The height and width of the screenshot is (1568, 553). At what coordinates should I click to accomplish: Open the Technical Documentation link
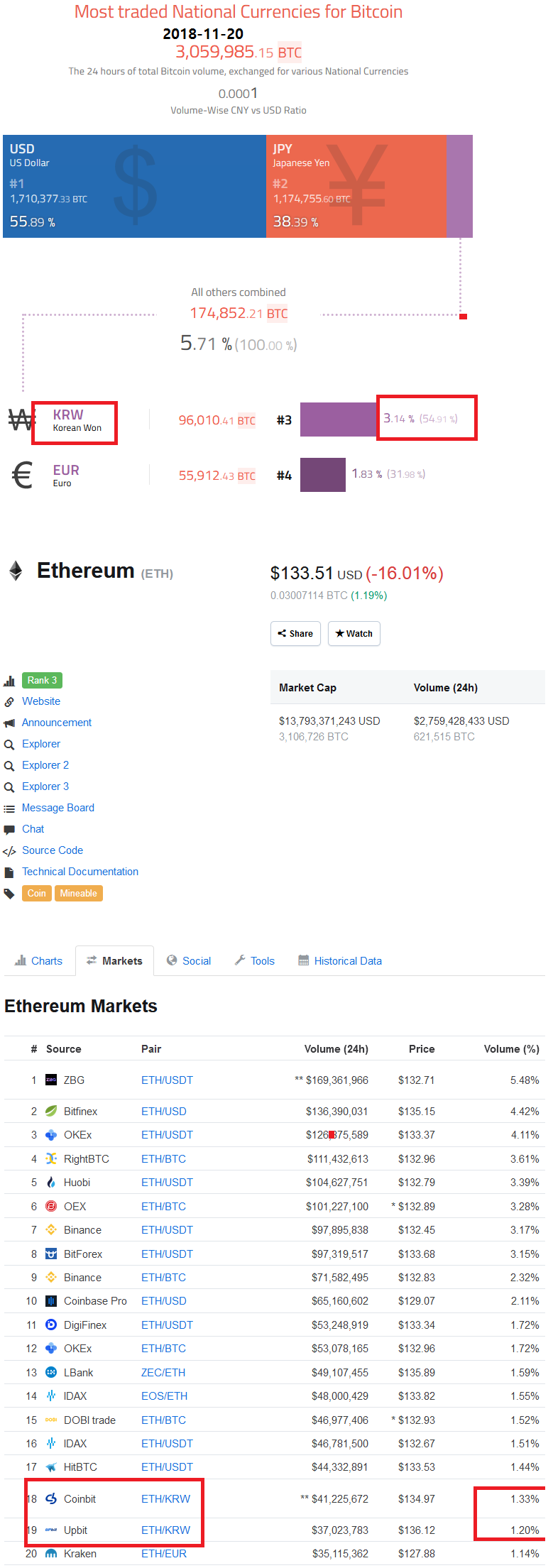tap(80, 871)
